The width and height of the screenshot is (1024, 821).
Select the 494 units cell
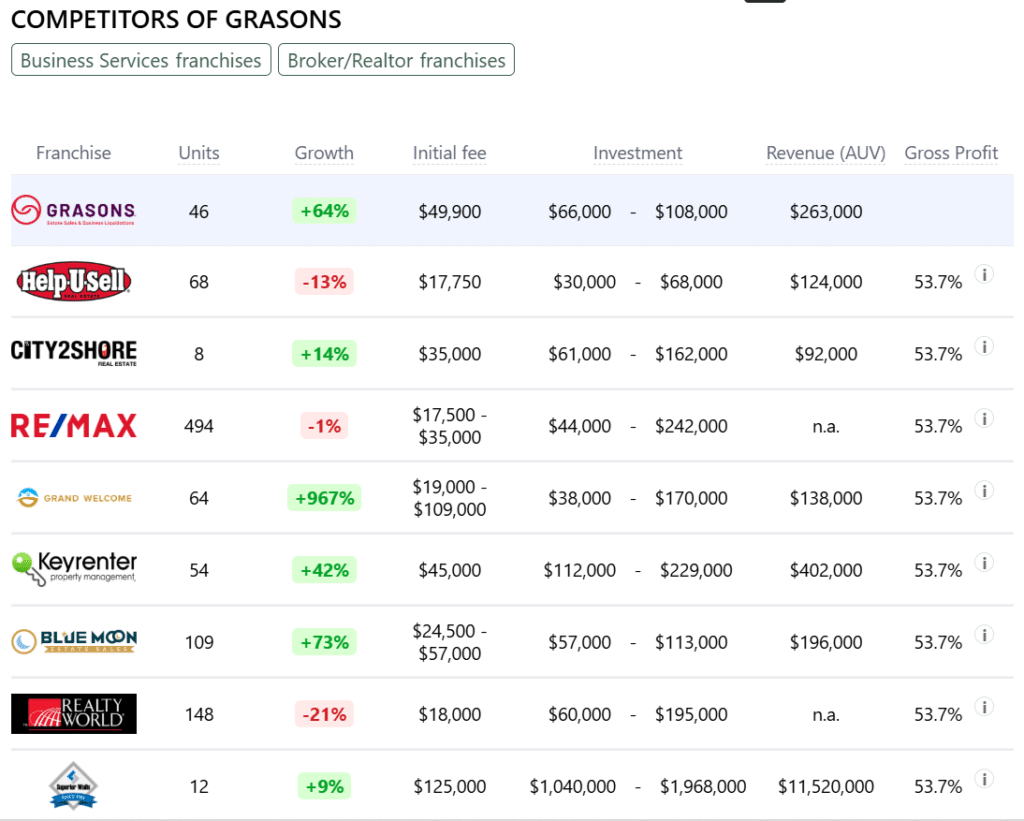point(199,427)
